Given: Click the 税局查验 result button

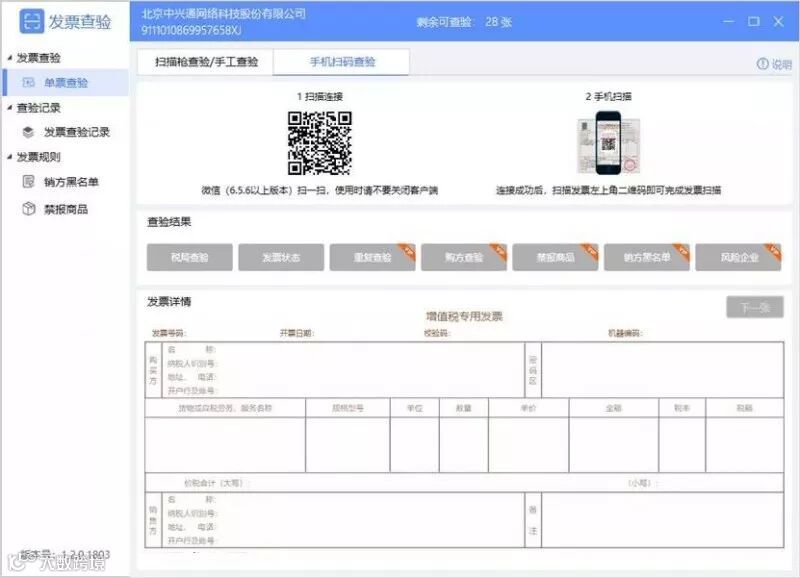Looking at the screenshot, I should coord(189,257).
